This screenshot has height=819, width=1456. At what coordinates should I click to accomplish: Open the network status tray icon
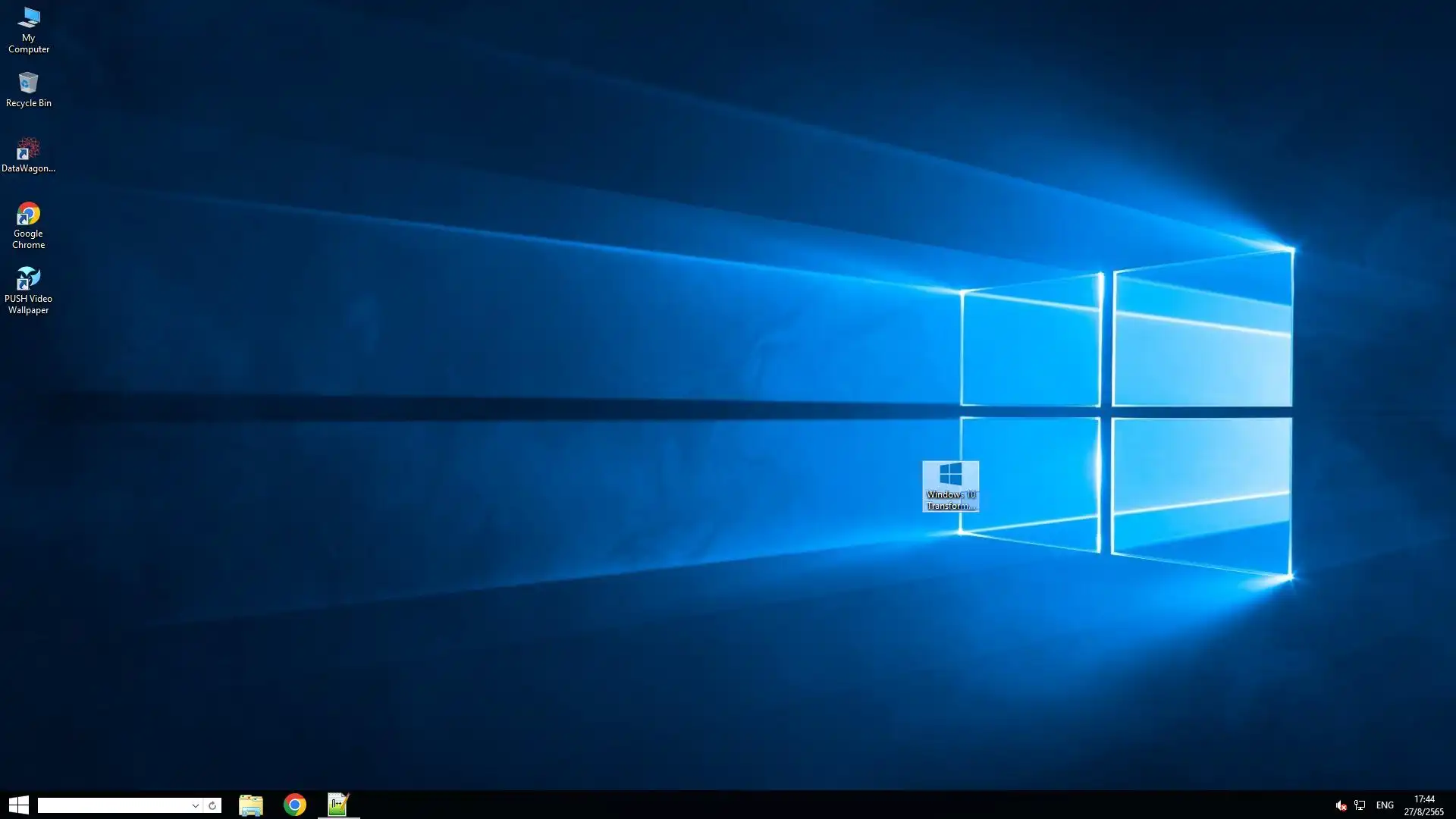point(1360,805)
